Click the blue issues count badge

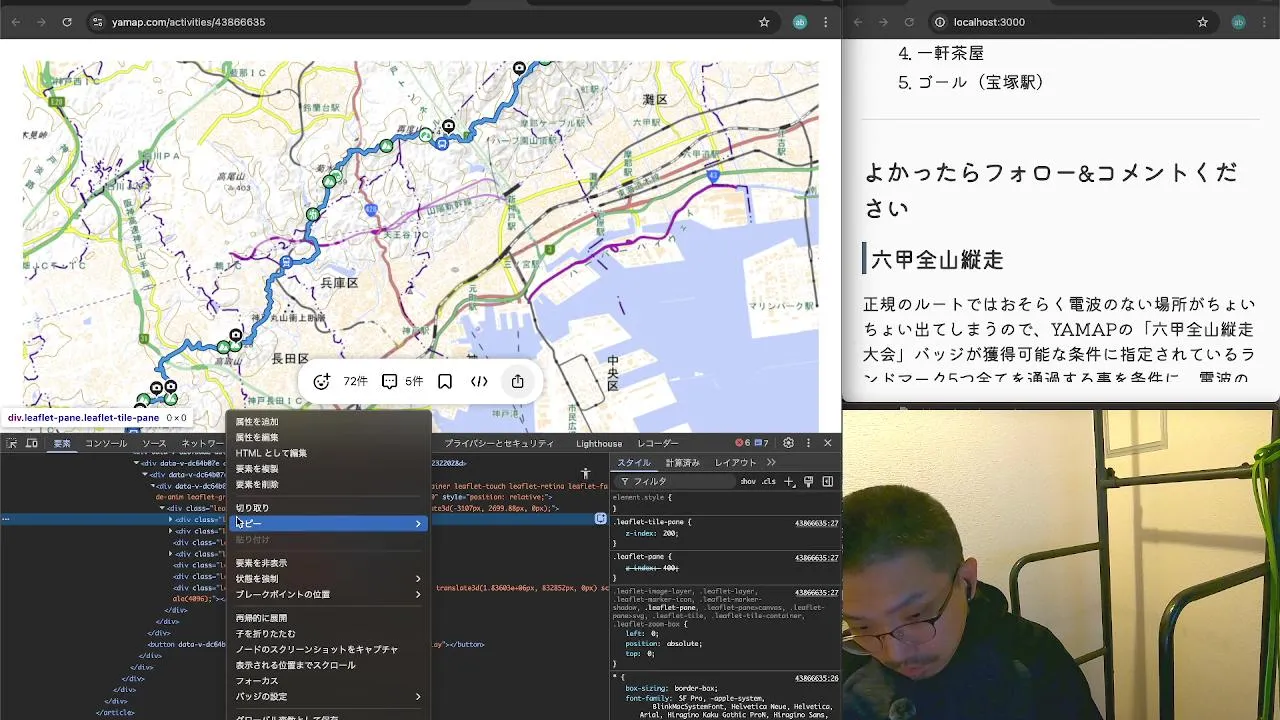coord(761,443)
